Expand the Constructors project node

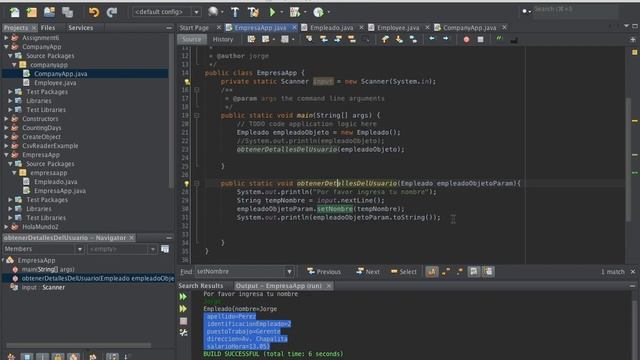coord(6,119)
